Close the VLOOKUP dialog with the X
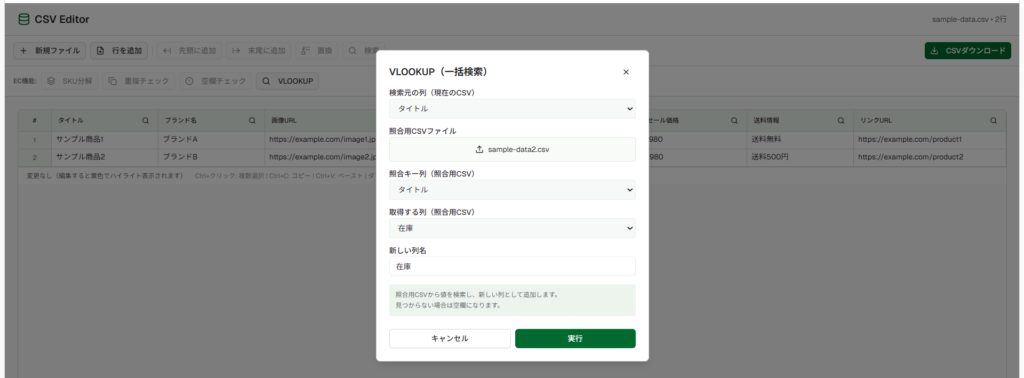 tap(626, 72)
